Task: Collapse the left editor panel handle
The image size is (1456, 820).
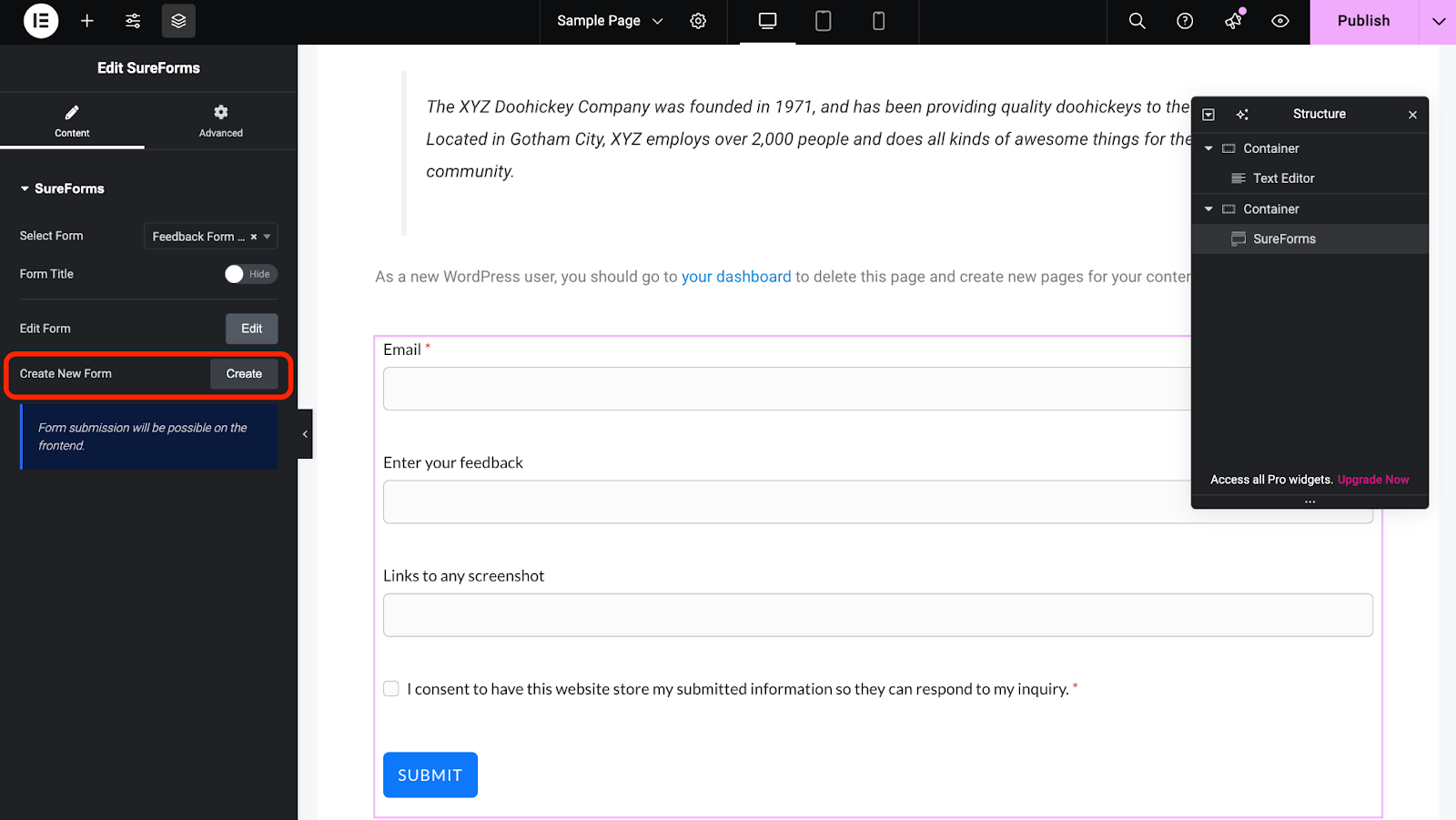Action: [305, 434]
